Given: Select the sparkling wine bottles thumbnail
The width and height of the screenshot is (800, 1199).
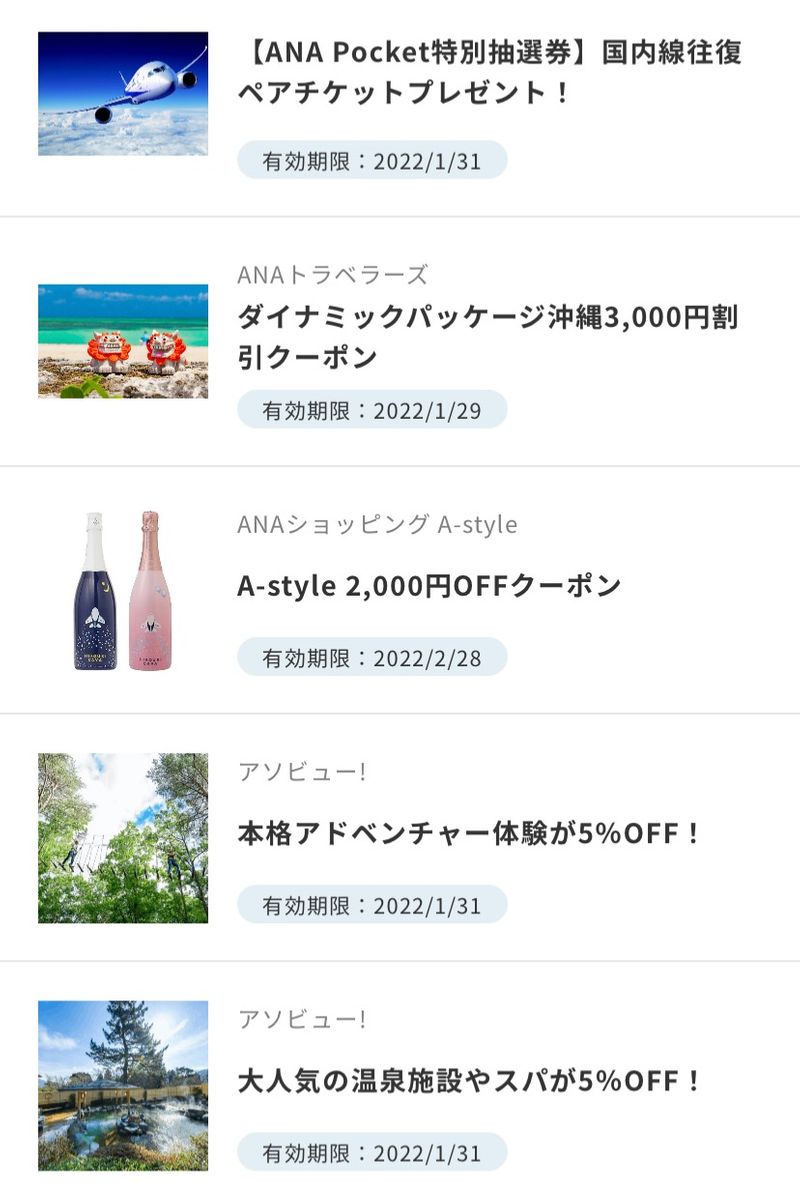Looking at the screenshot, I should pos(123,590).
